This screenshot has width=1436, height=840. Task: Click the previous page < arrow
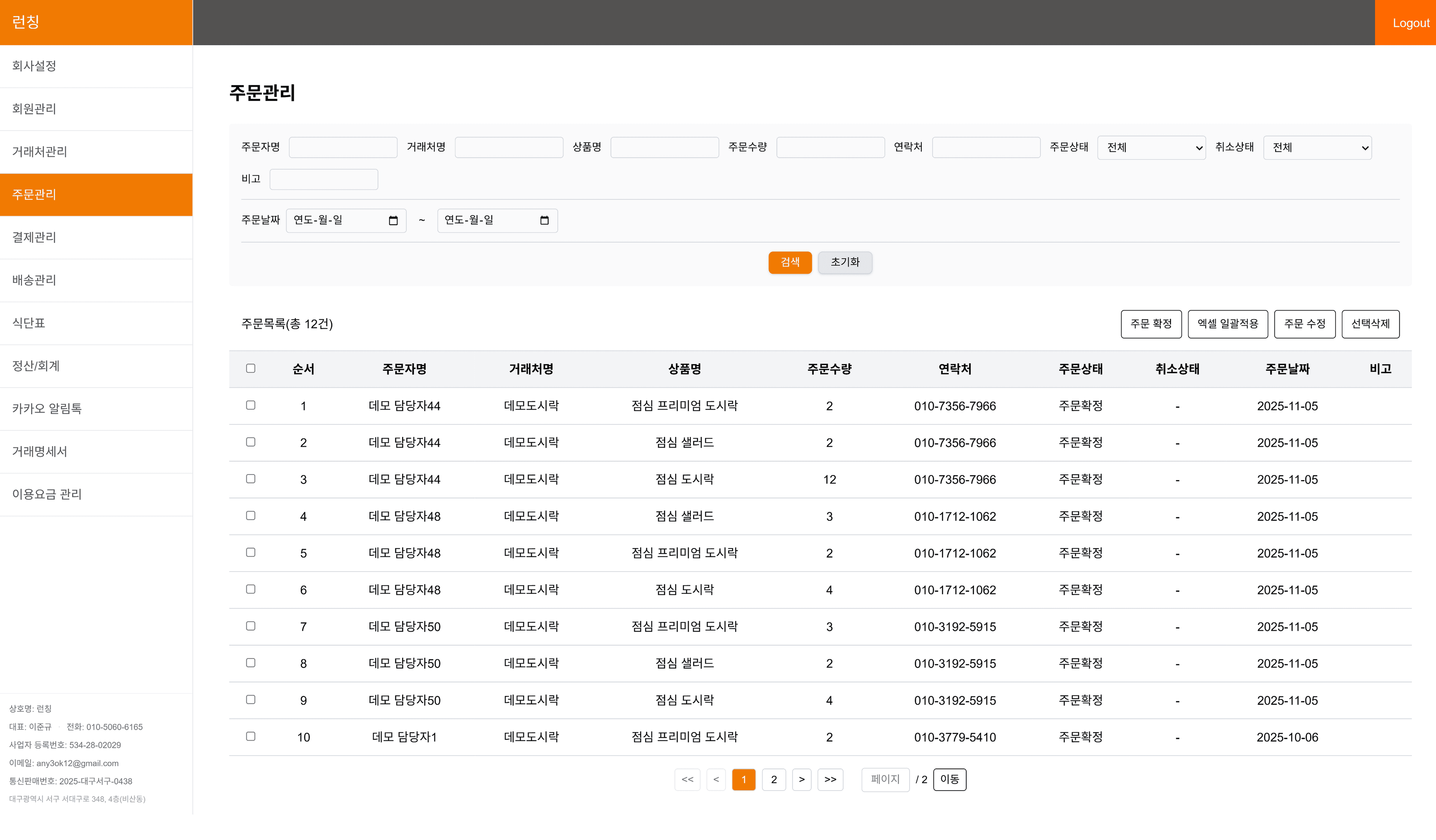click(716, 779)
